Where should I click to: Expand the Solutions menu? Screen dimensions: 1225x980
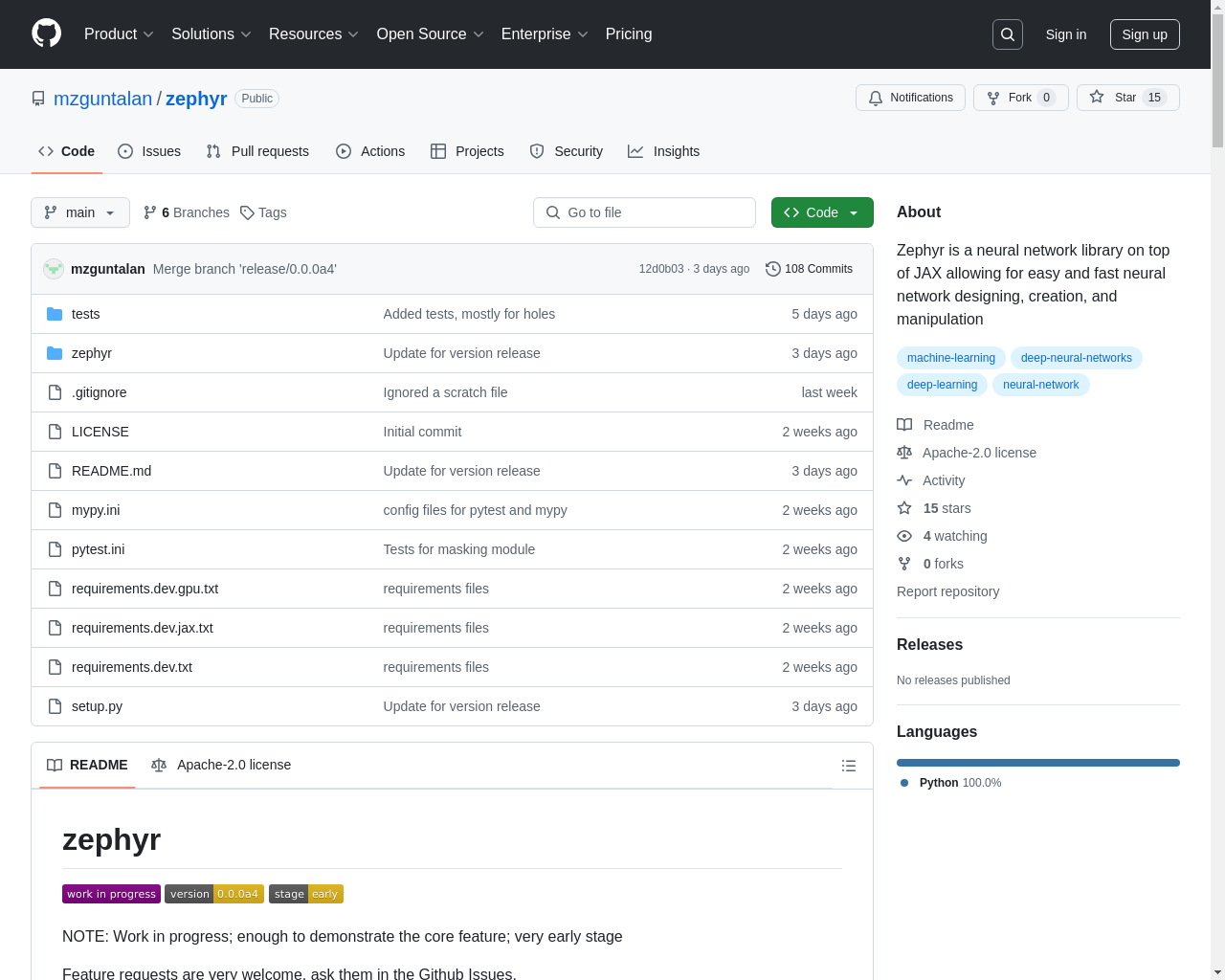point(212,34)
